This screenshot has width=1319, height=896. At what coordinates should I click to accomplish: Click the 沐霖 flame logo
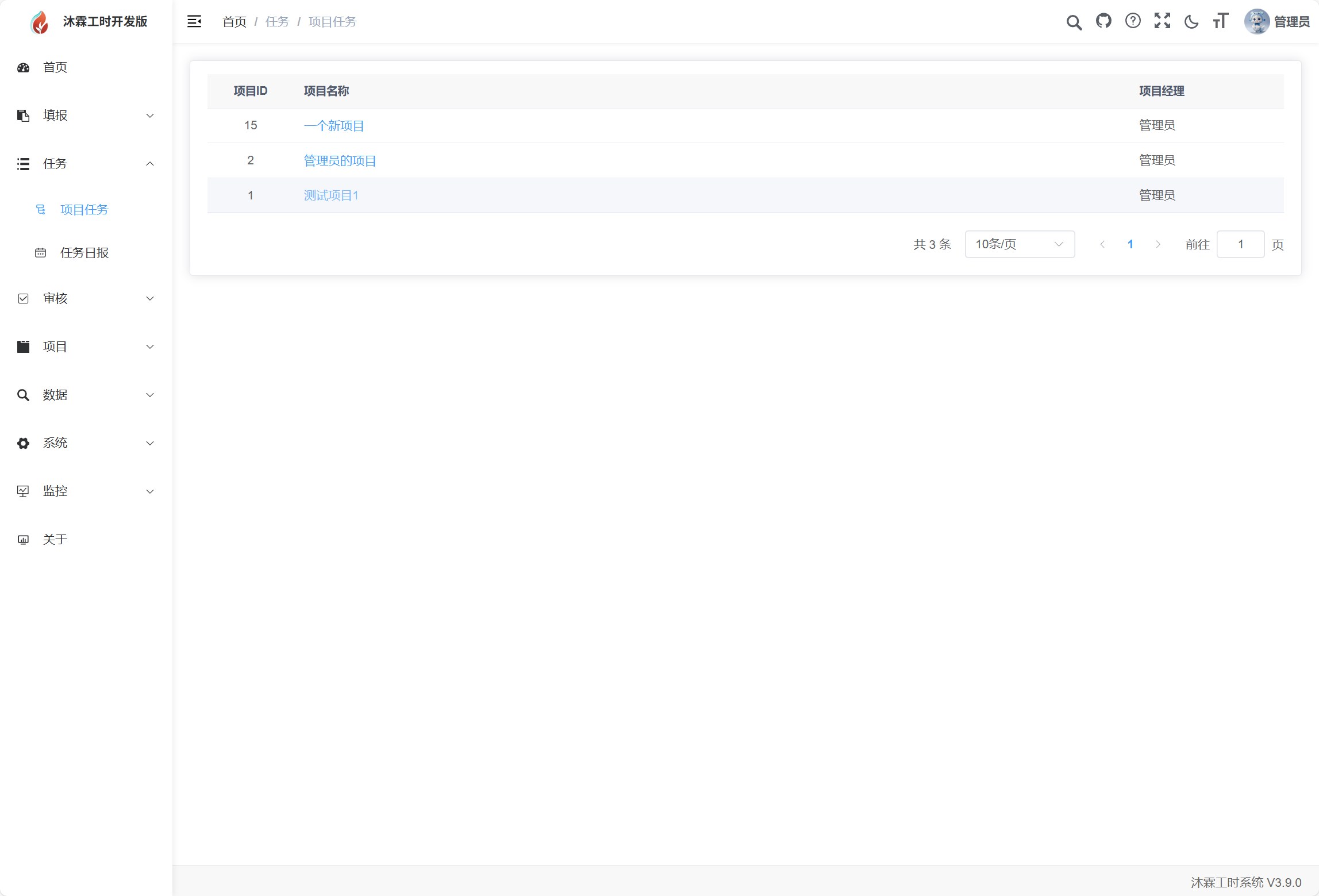tap(39, 21)
